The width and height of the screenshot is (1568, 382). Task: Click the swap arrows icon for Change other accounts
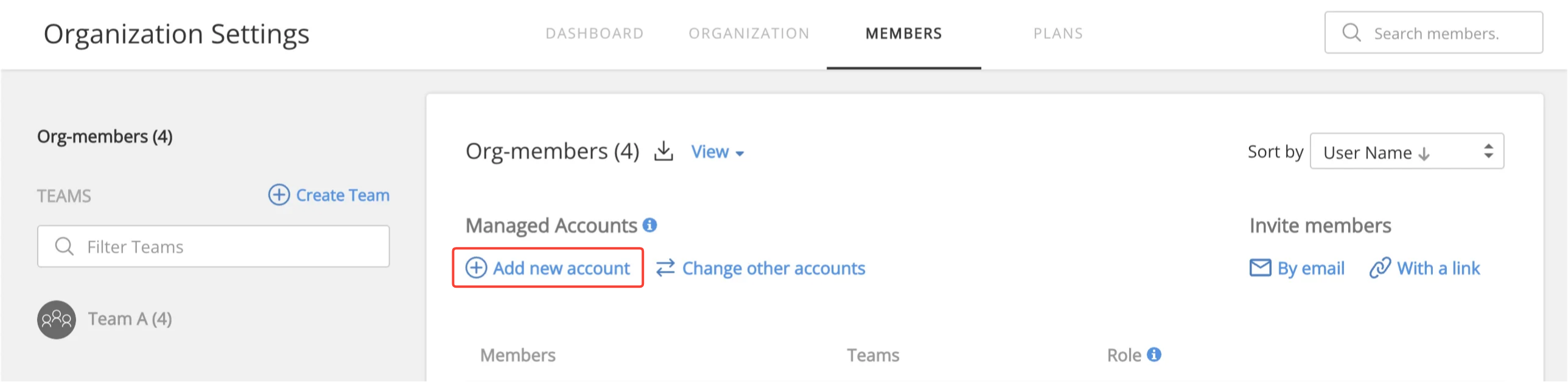click(665, 268)
